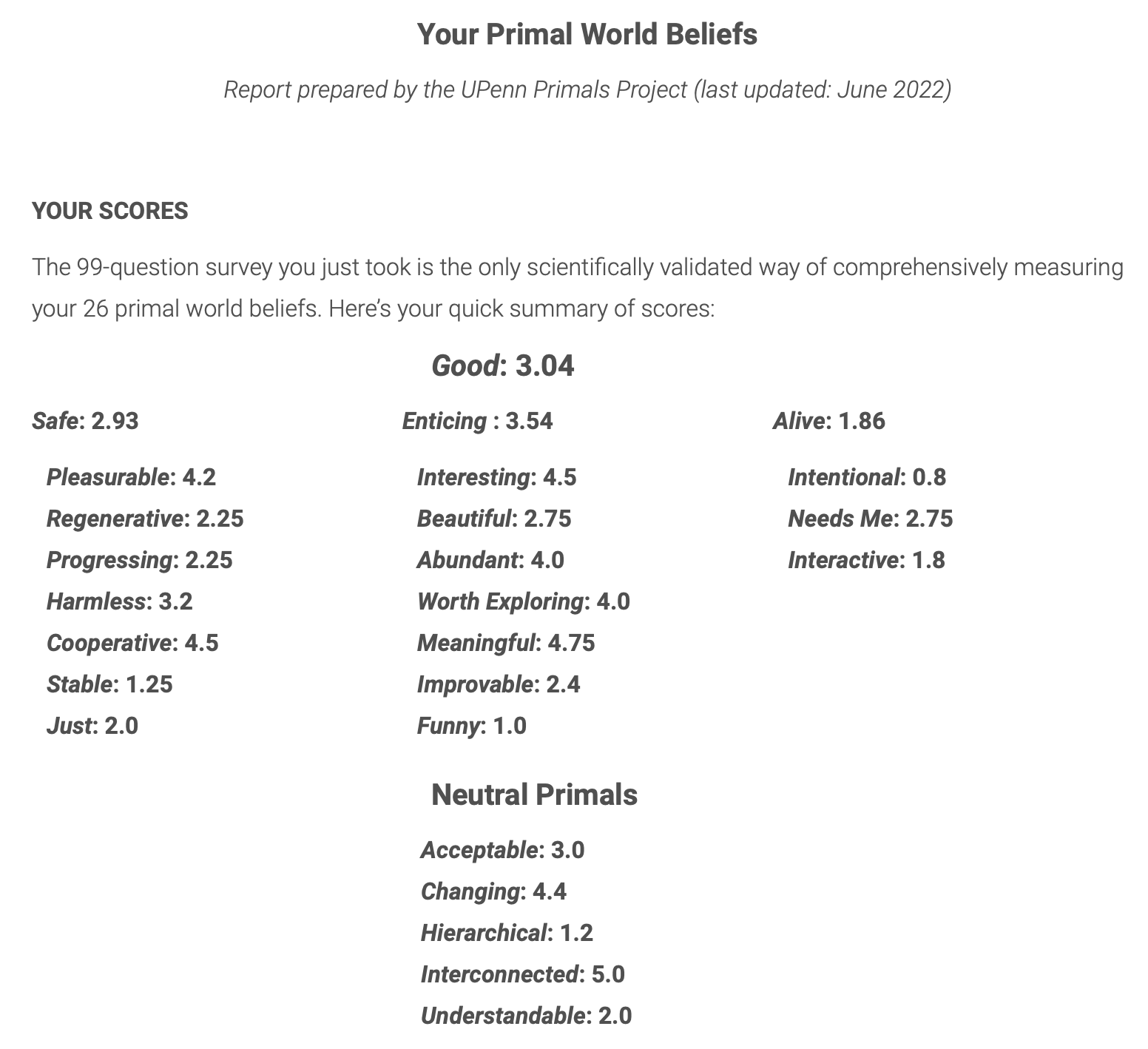1148x1049 pixels.
Task: Click the 'Enticing : 3.54' score
Action: click(x=477, y=421)
